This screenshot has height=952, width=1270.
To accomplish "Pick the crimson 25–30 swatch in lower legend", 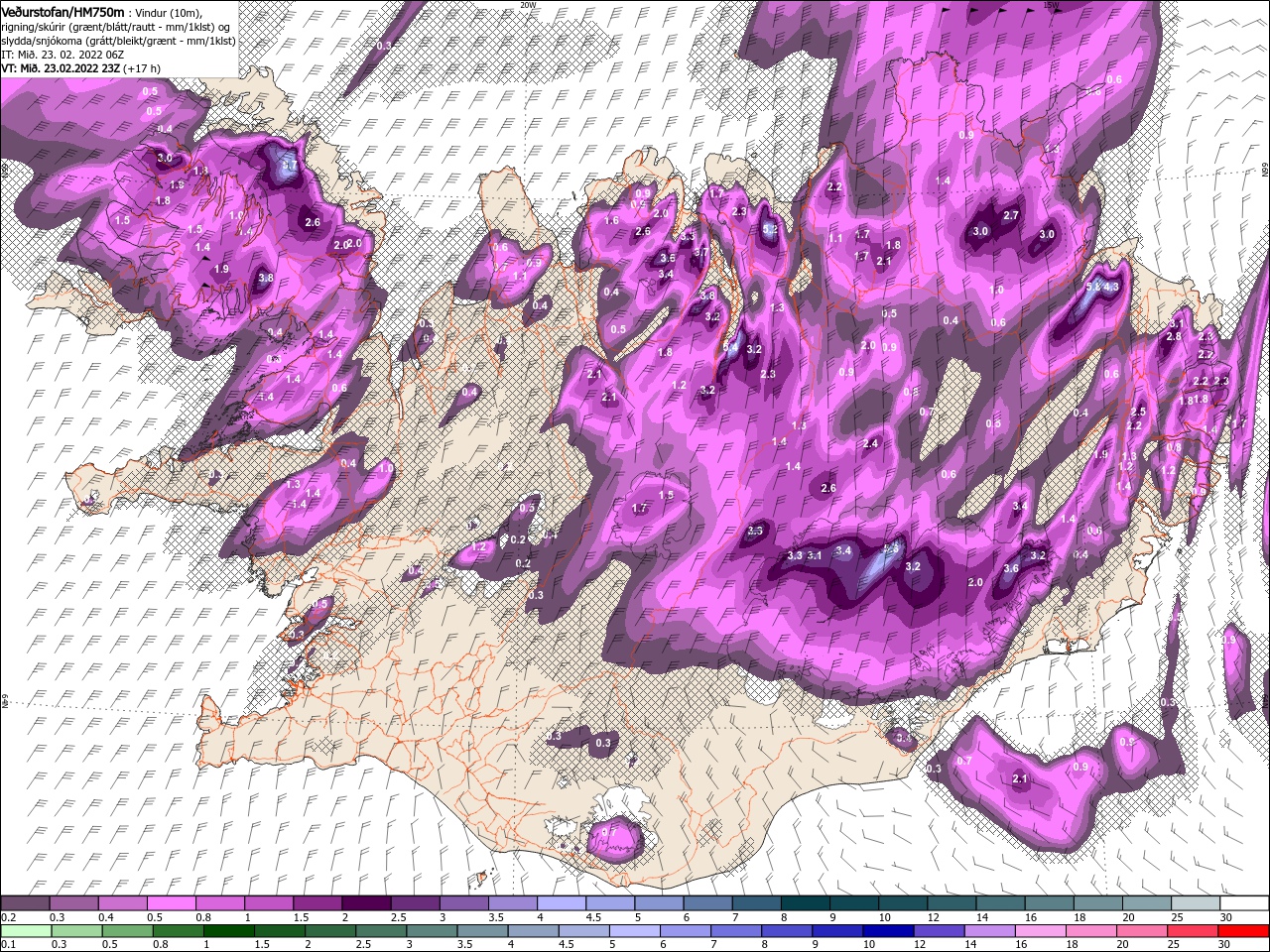I will pyautogui.click(x=1193, y=931).
